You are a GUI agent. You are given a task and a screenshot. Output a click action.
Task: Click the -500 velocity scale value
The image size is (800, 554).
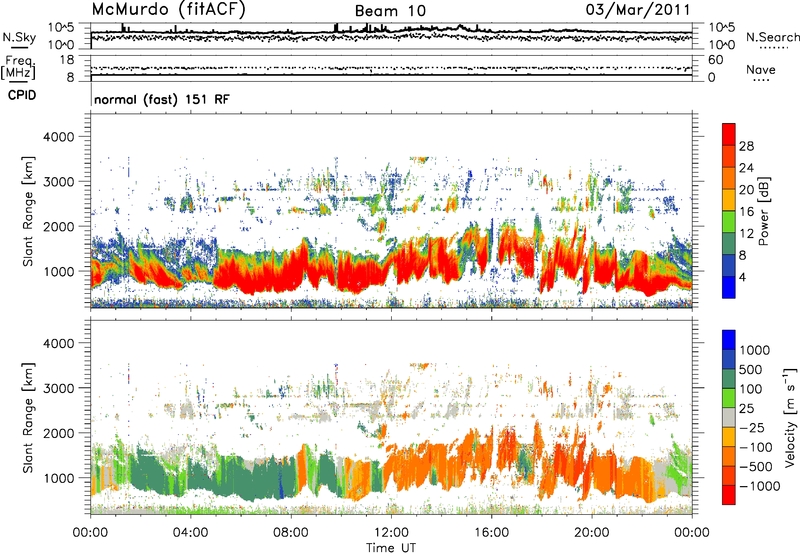coord(756,466)
